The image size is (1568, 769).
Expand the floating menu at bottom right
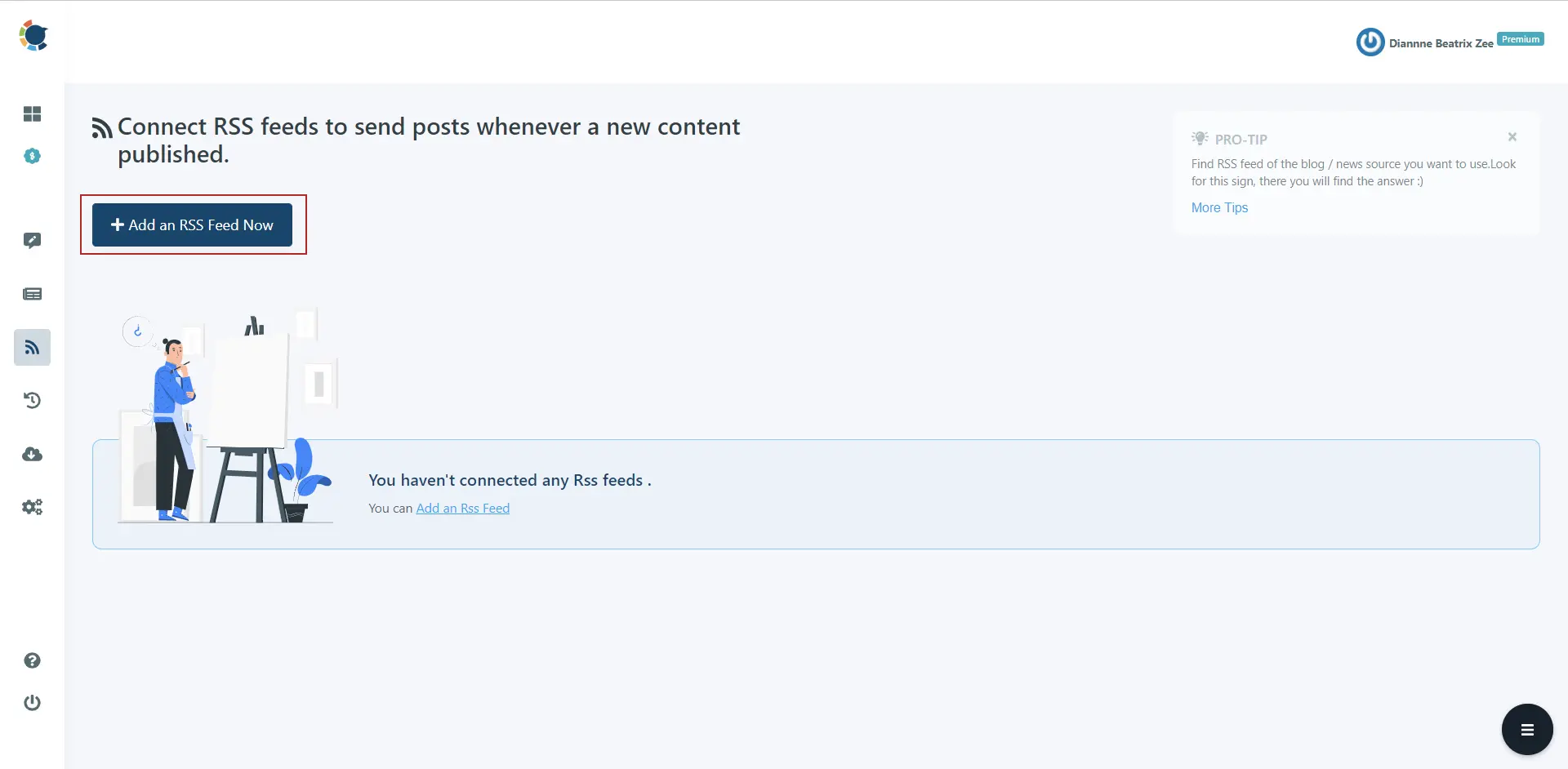1527,729
